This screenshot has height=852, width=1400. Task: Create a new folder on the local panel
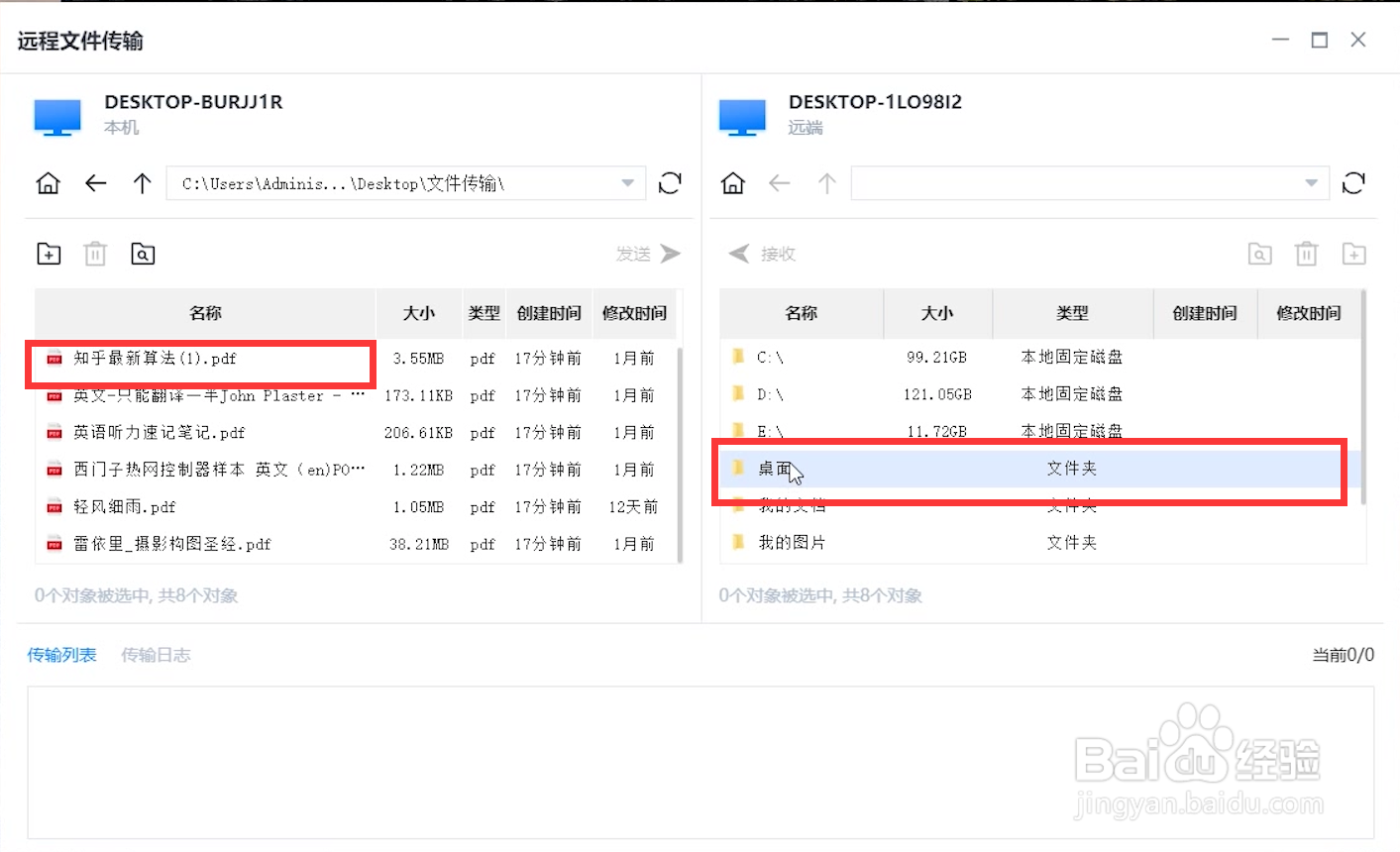tap(48, 254)
